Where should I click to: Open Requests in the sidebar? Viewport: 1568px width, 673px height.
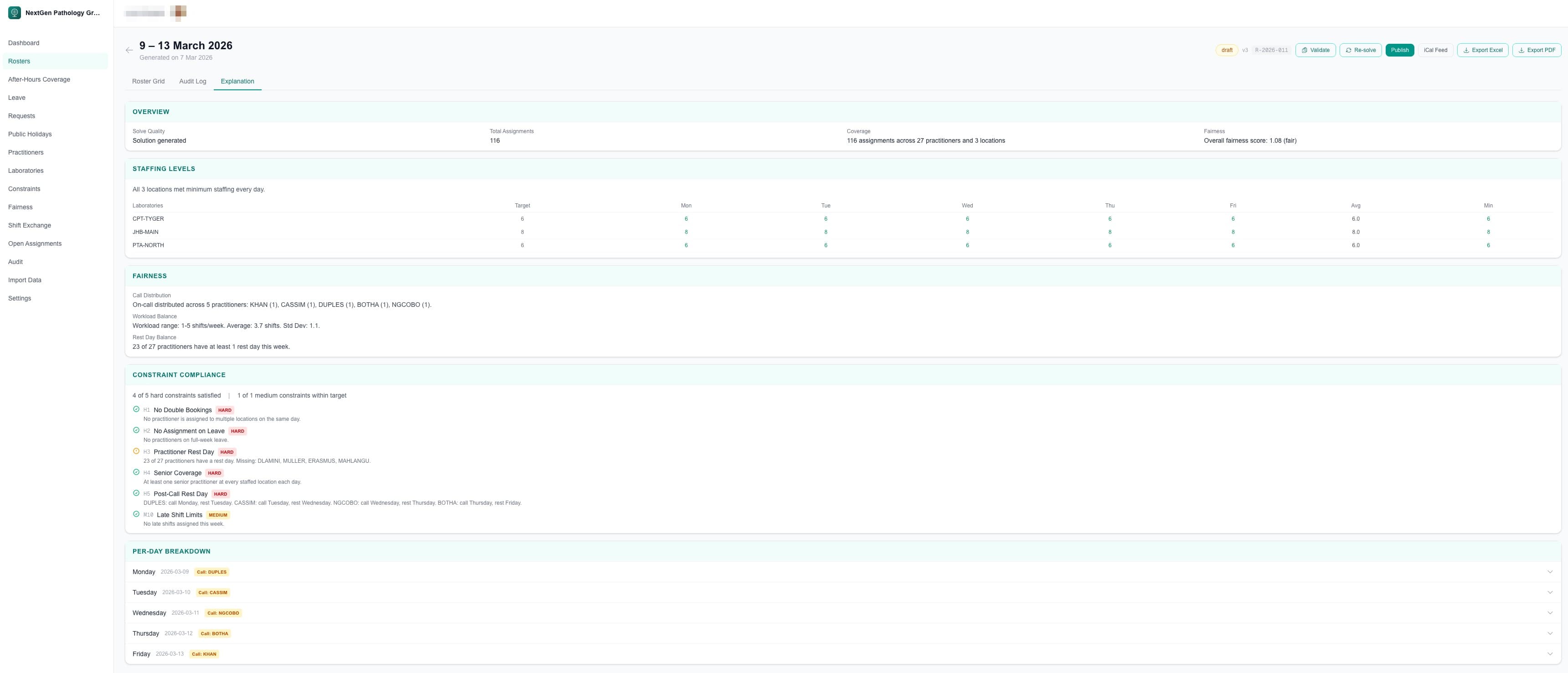(x=56, y=116)
